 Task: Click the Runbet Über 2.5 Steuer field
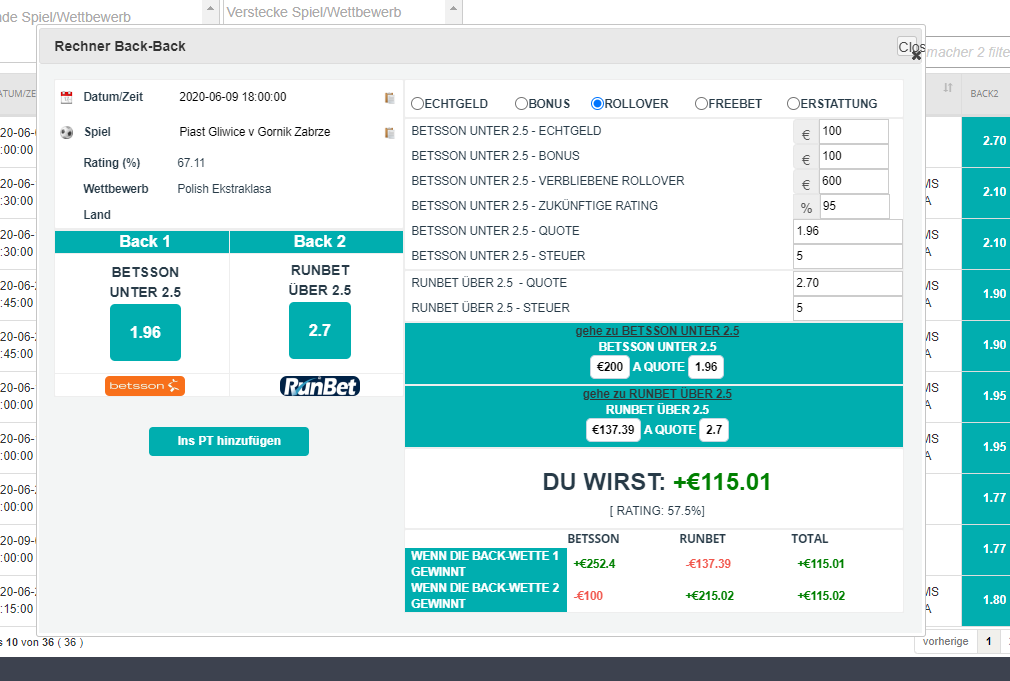tap(848, 309)
